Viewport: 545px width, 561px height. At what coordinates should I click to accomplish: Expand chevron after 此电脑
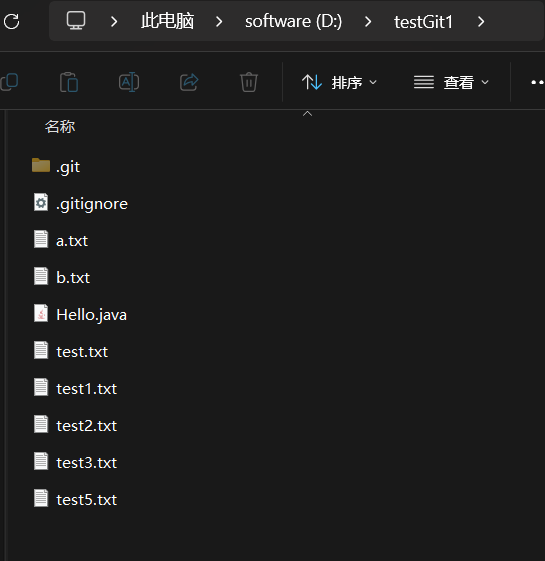pos(219,21)
